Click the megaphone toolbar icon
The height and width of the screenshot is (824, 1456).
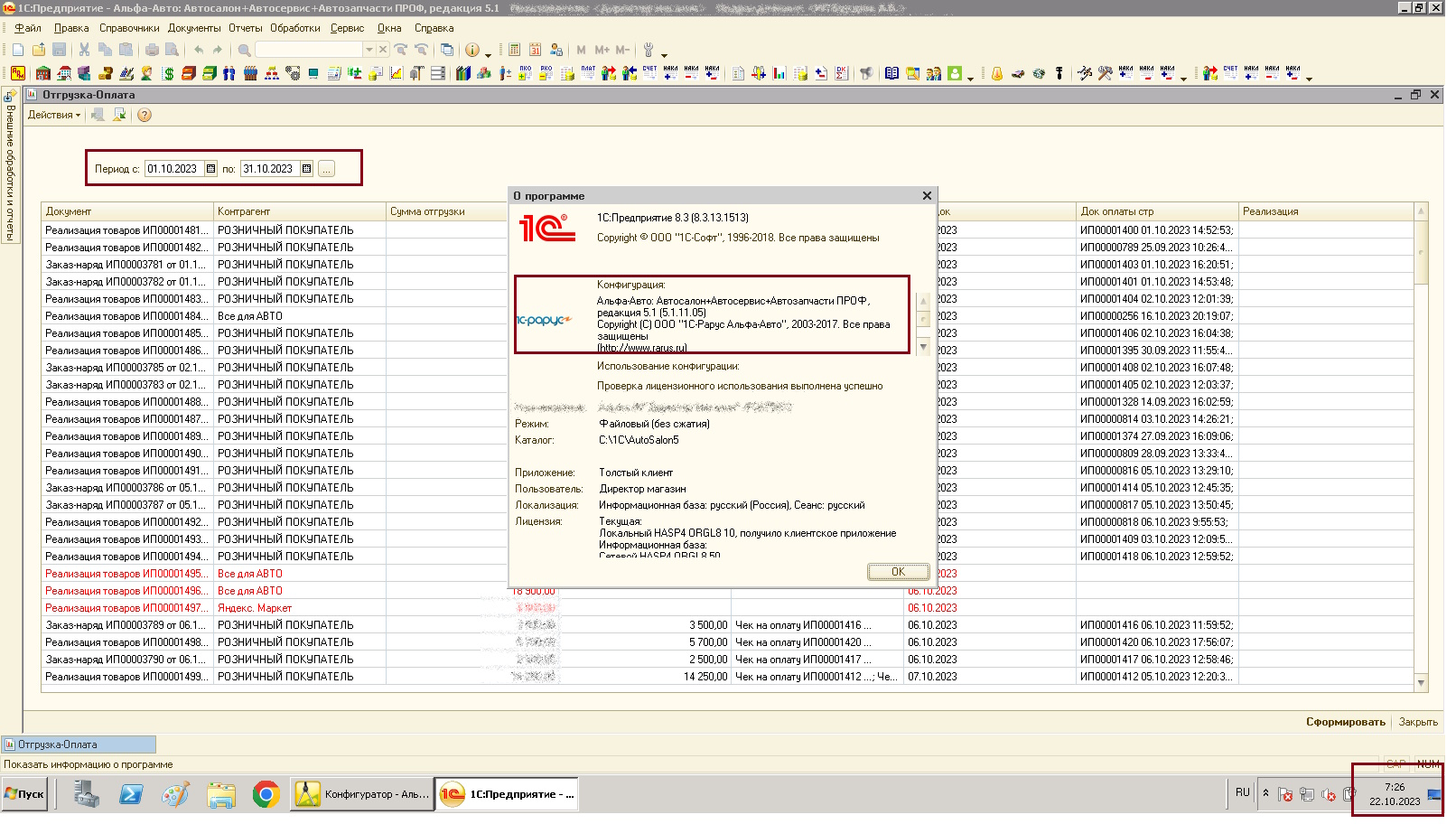pyautogui.click(x=866, y=73)
